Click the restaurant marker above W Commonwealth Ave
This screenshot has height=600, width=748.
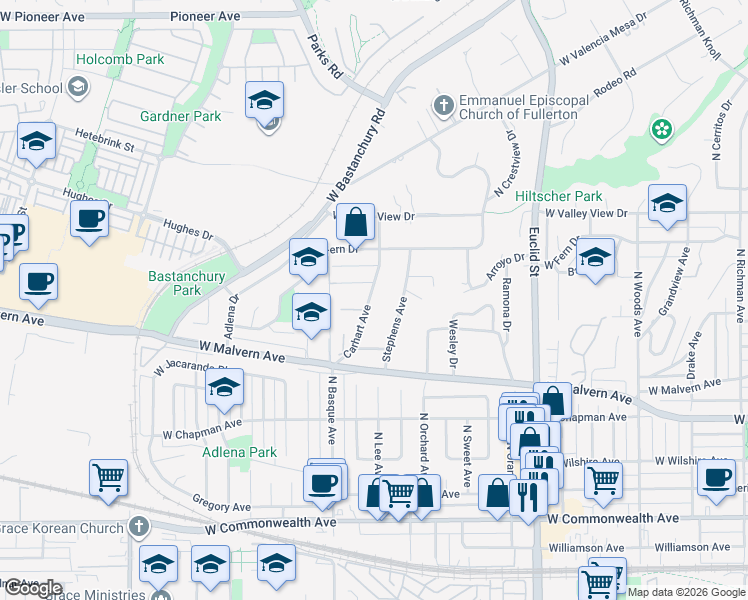click(x=528, y=498)
